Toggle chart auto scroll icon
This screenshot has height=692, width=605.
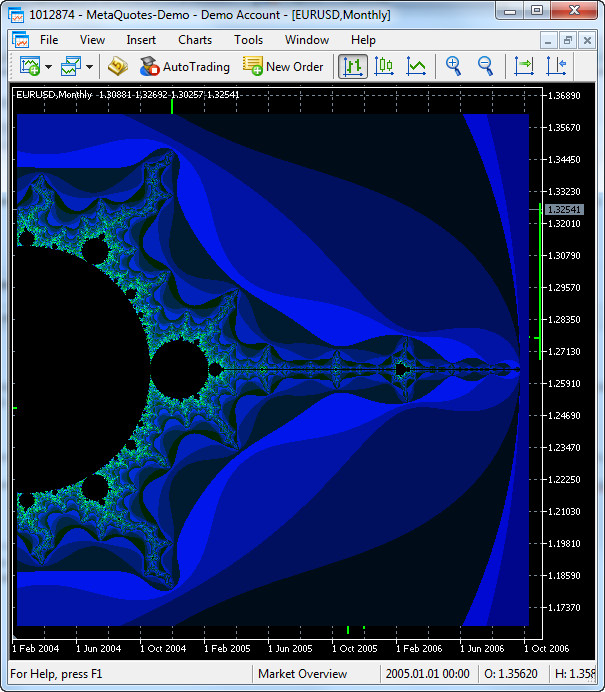coord(524,67)
